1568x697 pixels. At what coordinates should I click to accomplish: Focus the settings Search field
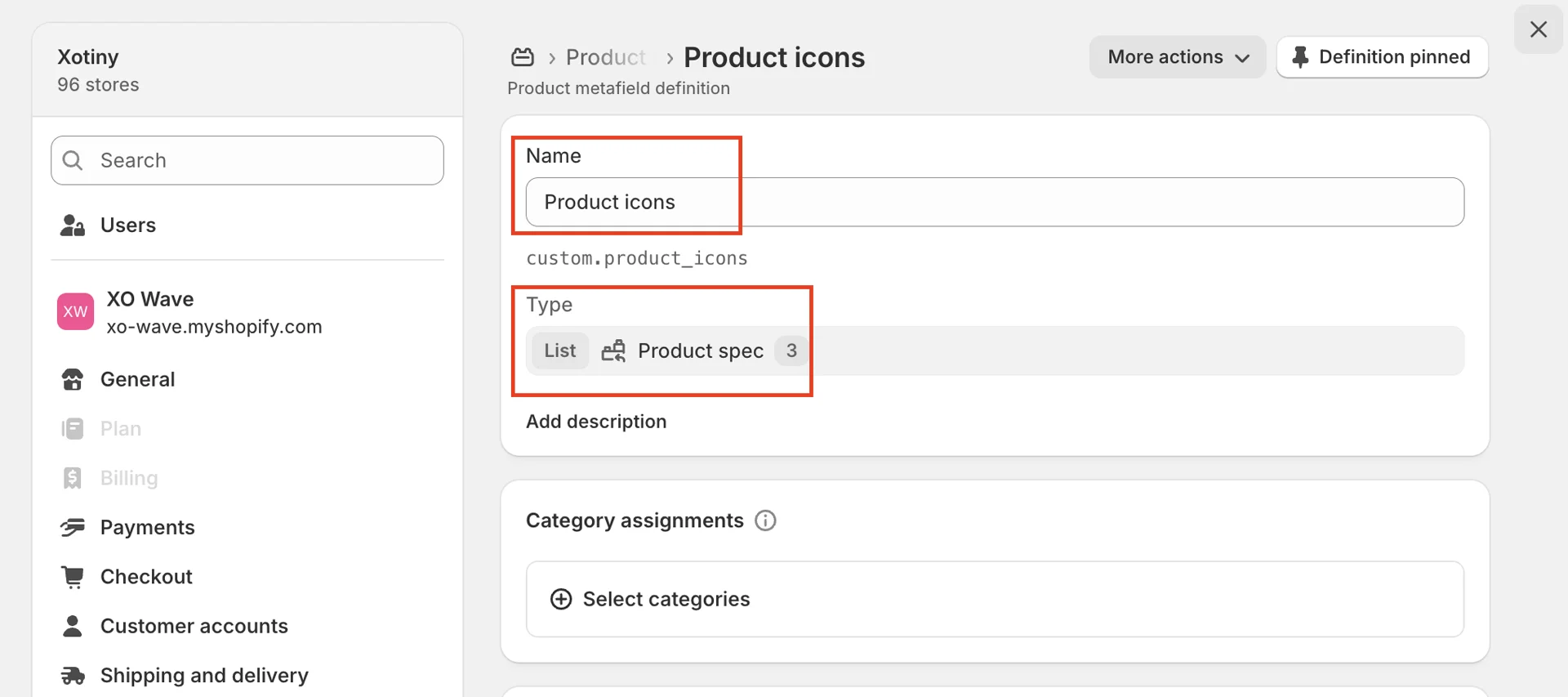click(247, 160)
